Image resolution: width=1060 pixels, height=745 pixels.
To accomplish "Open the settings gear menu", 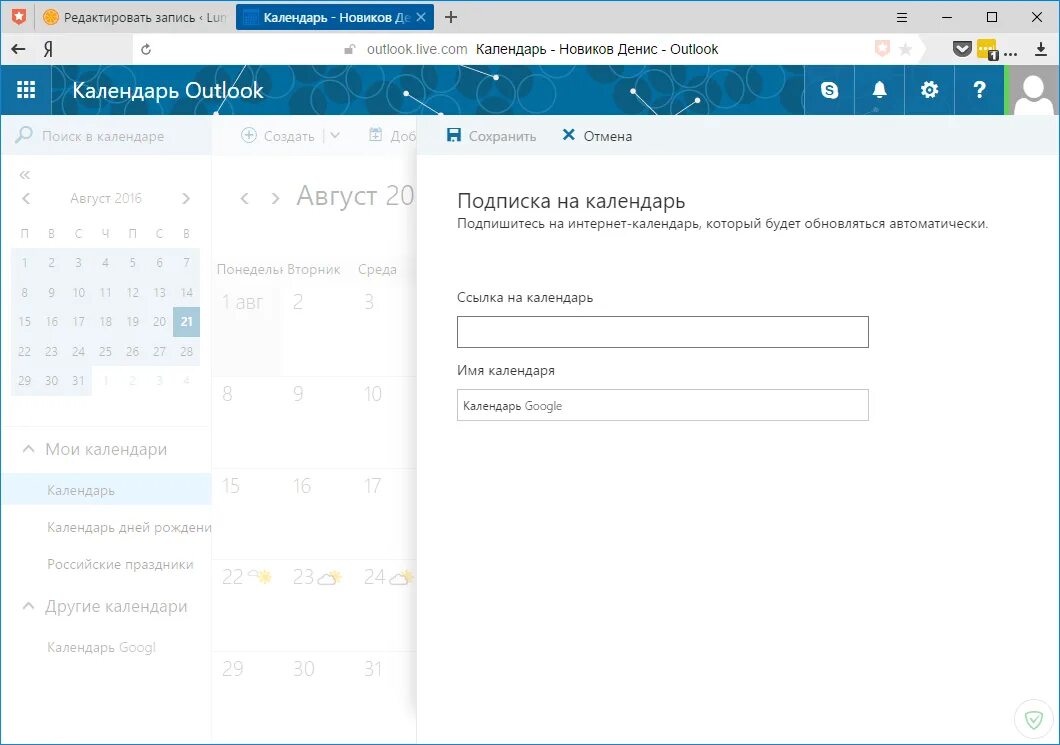I will tap(930, 90).
